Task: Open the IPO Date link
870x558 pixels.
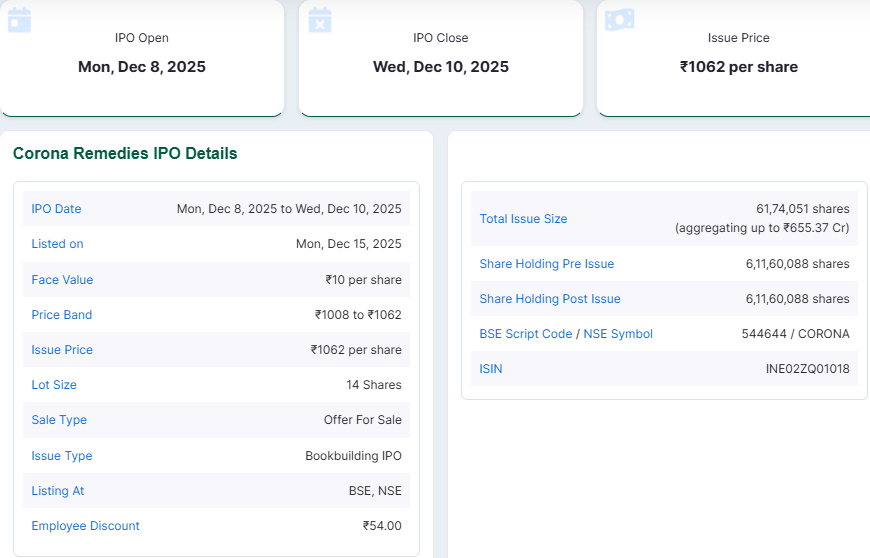Action: pos(56,209)
